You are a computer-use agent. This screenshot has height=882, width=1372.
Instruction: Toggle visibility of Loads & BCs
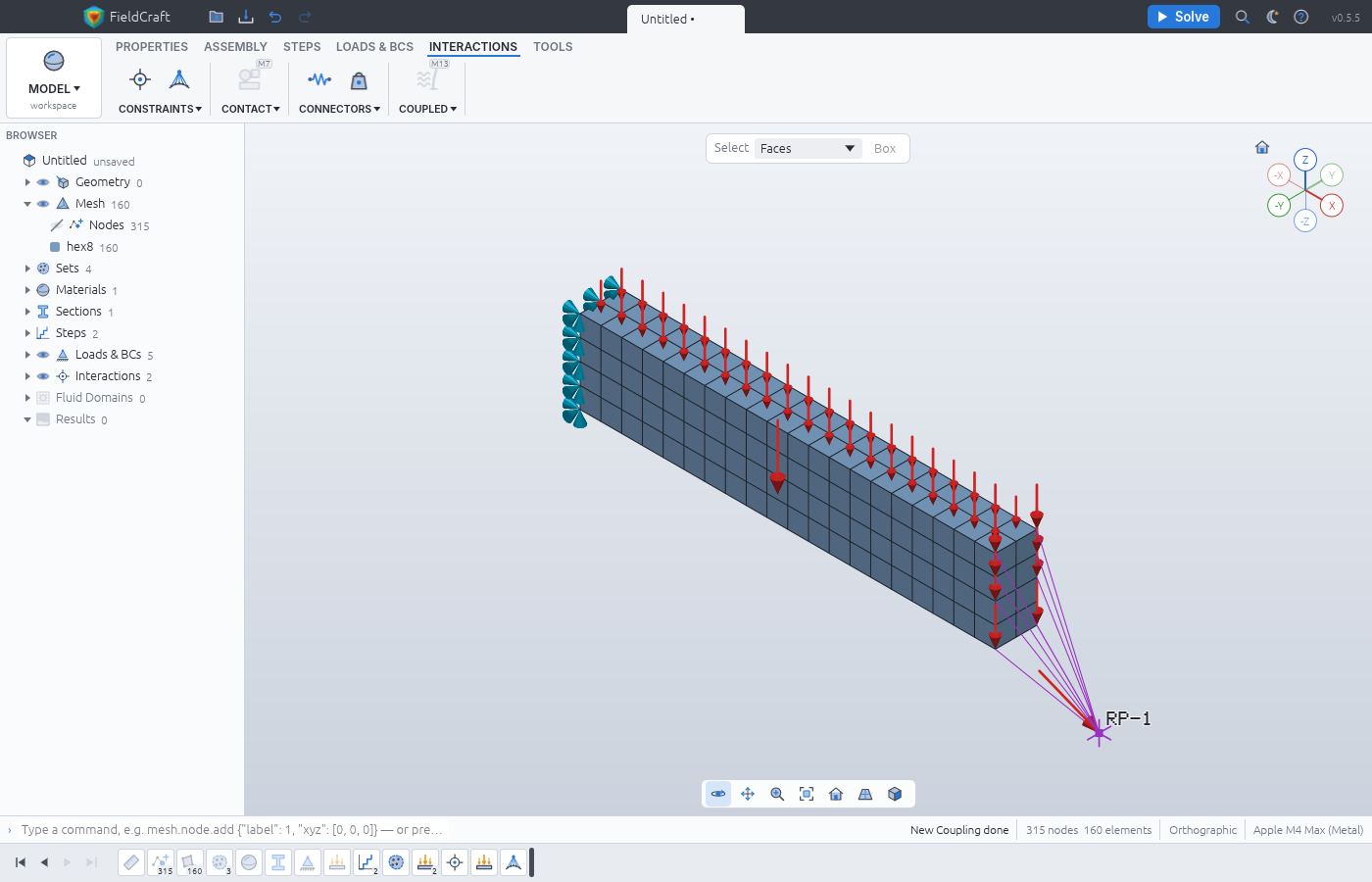pos(43,355)
